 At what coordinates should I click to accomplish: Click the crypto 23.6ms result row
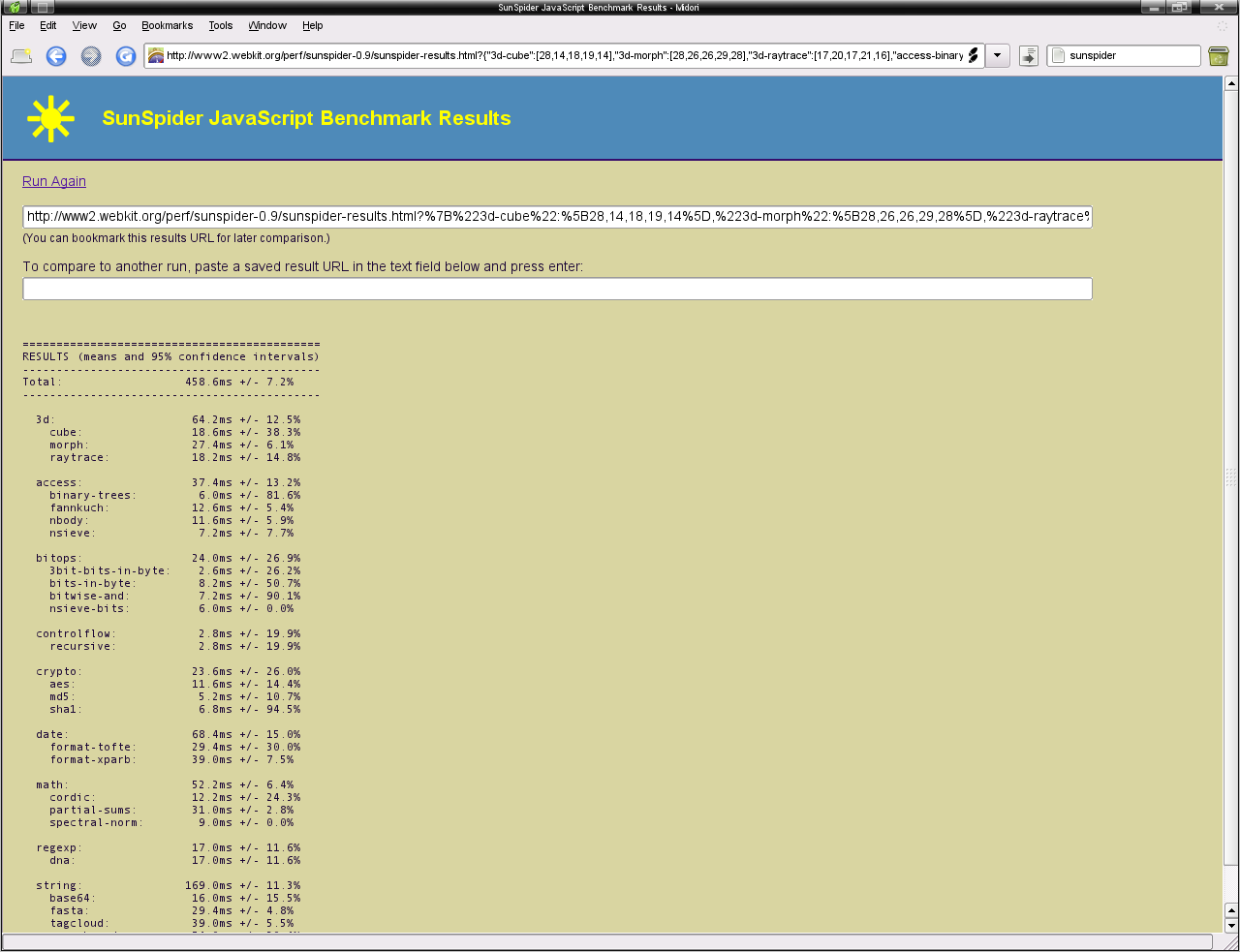168,671
